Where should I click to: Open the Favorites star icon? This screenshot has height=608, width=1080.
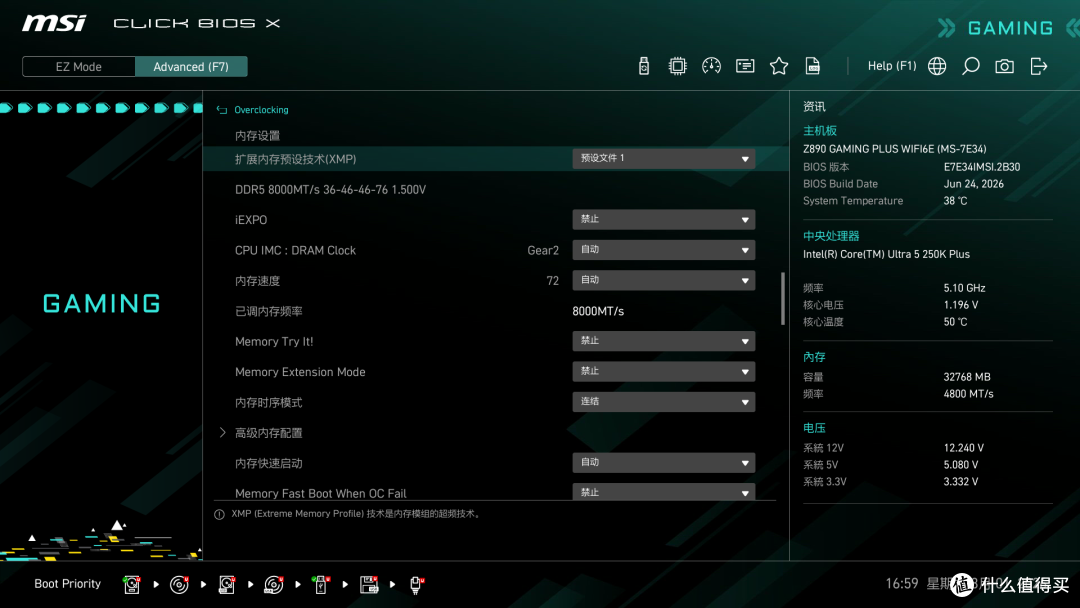(778, 66)
